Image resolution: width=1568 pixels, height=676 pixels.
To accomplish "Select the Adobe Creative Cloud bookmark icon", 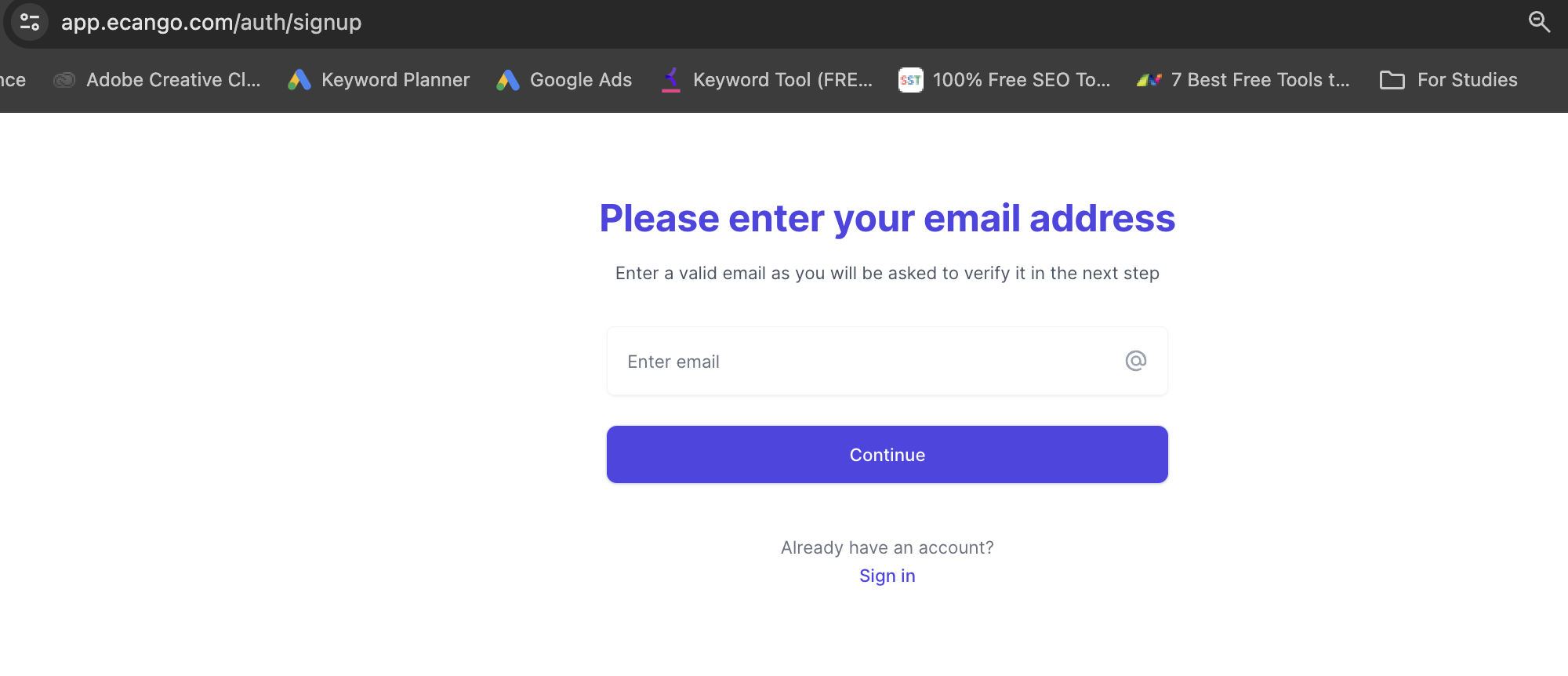I will point(64,79).
